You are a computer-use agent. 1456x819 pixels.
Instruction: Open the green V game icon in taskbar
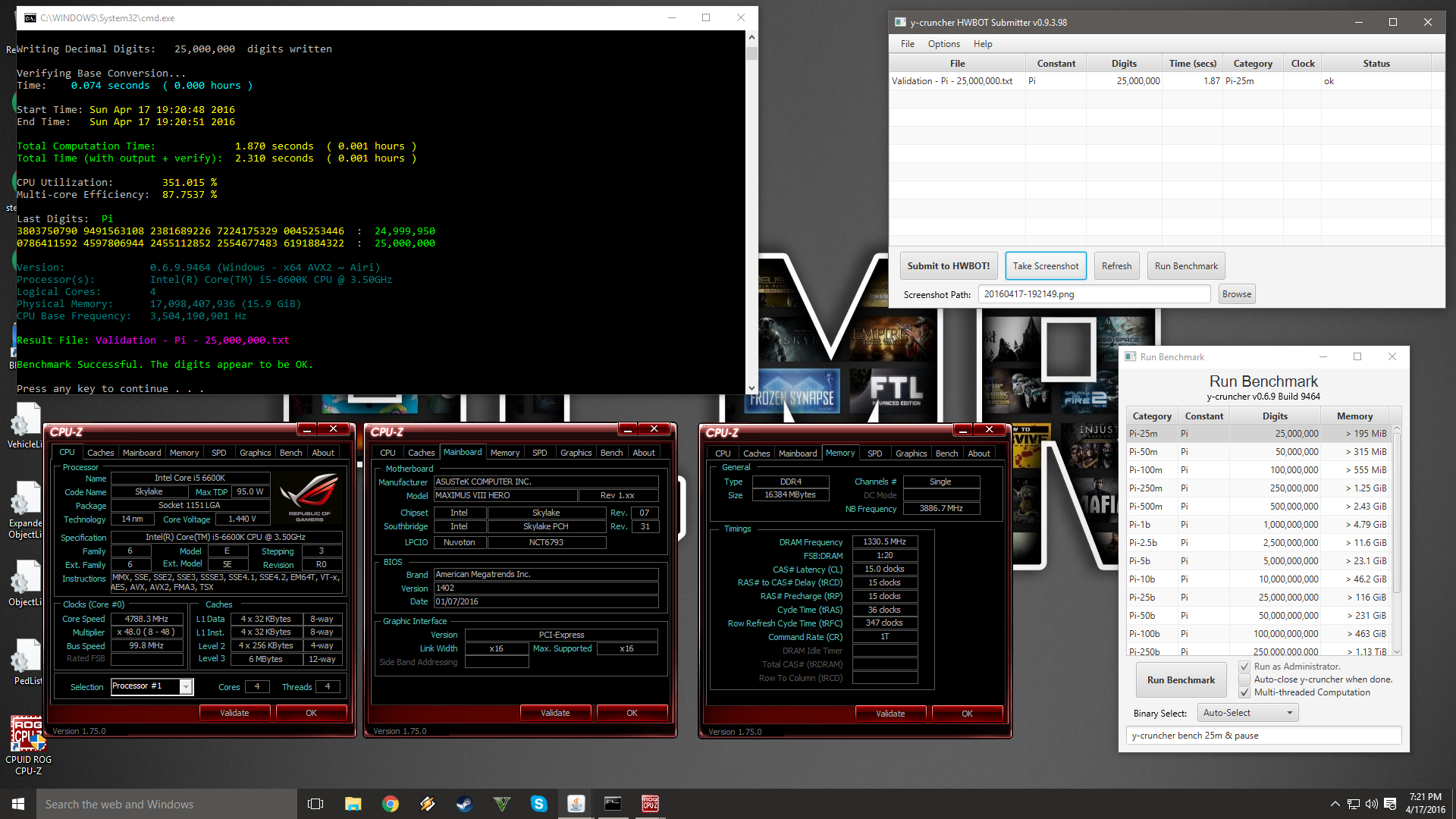tap(501, 804)
